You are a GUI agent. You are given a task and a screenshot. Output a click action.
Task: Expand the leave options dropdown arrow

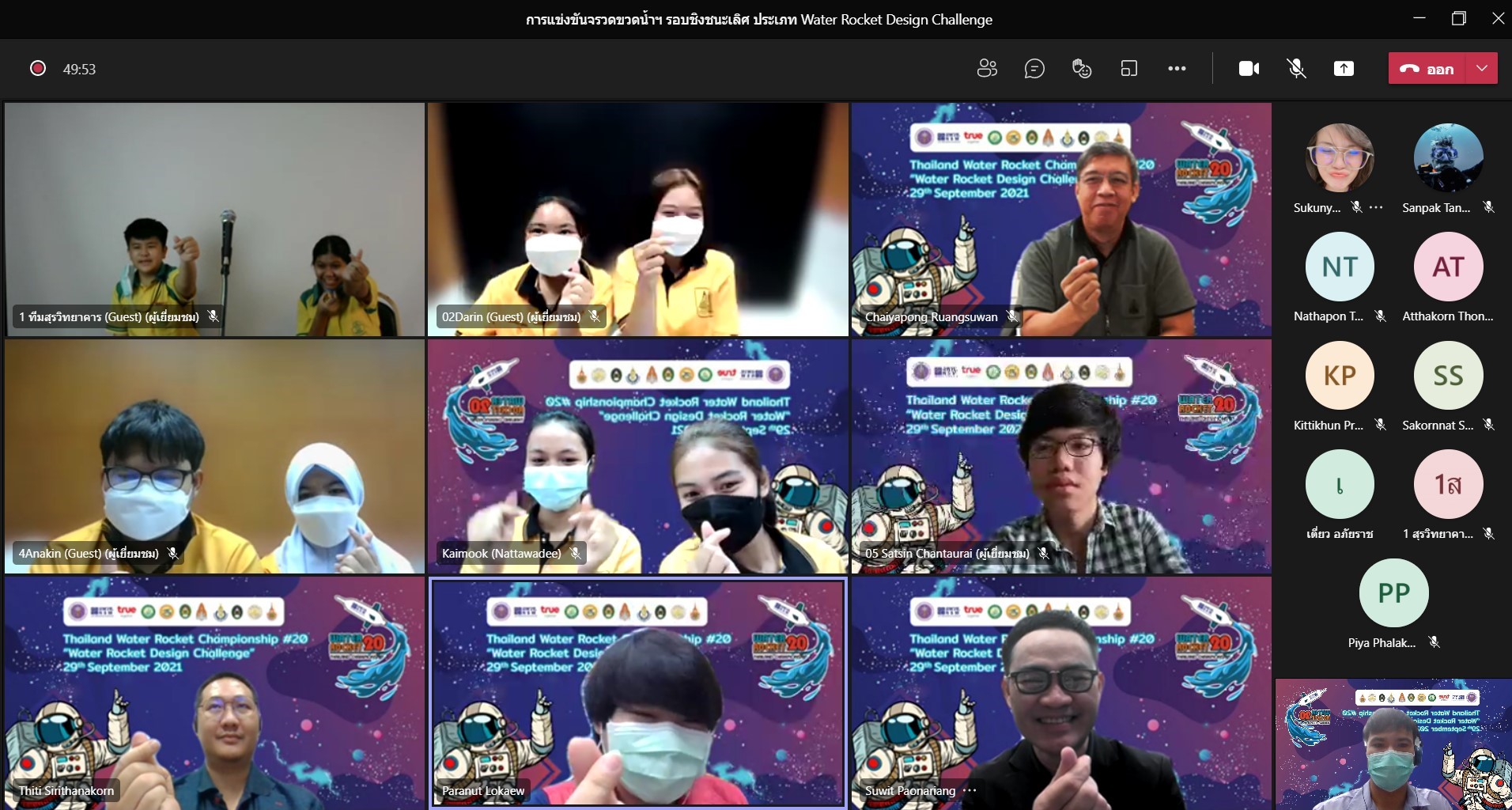tap(1482, 69)
